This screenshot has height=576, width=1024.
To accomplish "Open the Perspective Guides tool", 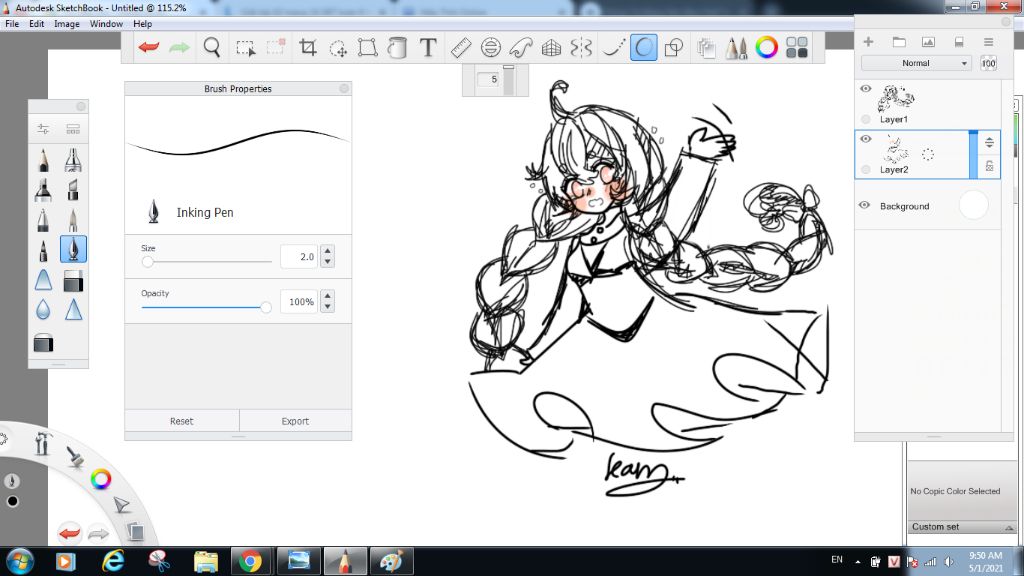I will click(551, 48).
